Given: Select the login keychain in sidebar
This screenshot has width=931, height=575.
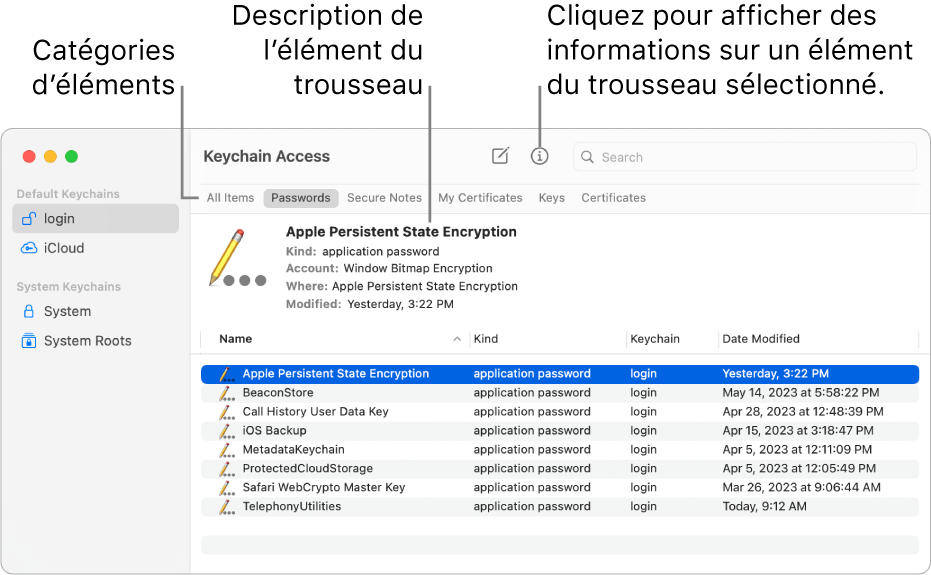Looking at the screenshot, I should (x=96, y=219).
